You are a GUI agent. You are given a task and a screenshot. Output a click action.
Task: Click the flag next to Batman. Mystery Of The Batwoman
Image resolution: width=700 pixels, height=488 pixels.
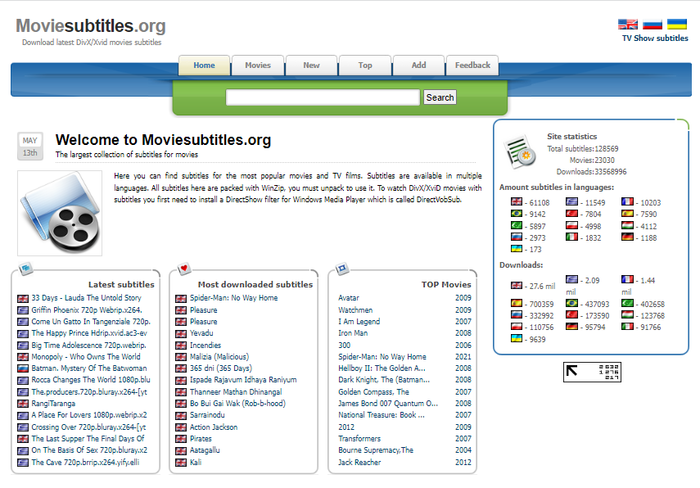tap(23, 368)
